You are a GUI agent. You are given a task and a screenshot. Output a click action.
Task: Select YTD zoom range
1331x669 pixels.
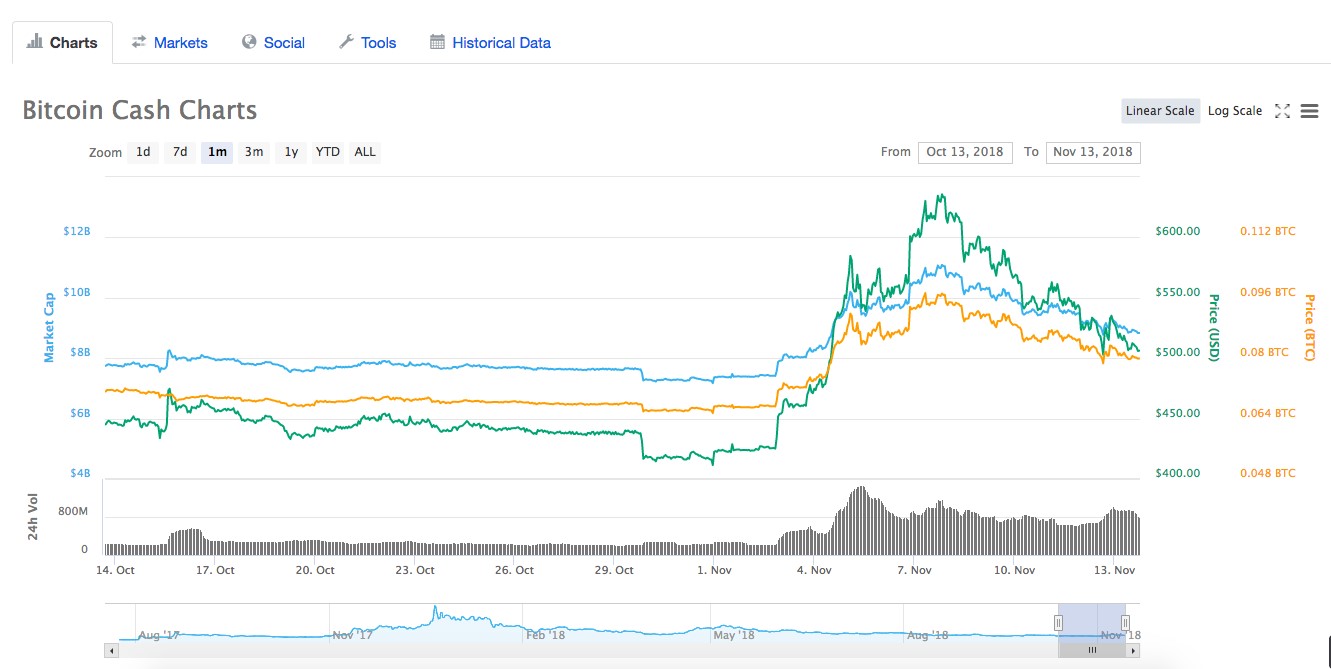327,152
